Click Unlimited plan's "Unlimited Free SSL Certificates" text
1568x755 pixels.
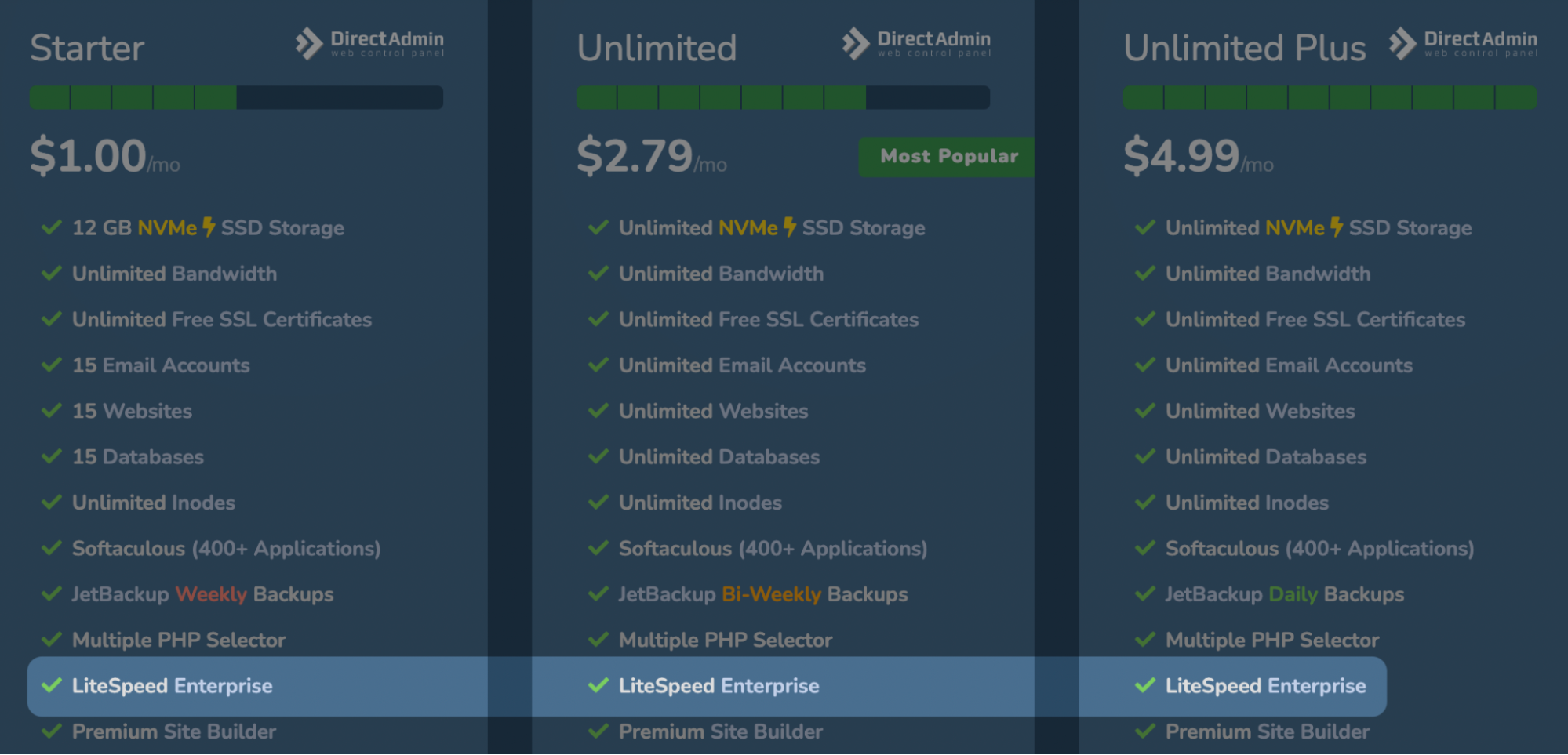tap(769, 319)
